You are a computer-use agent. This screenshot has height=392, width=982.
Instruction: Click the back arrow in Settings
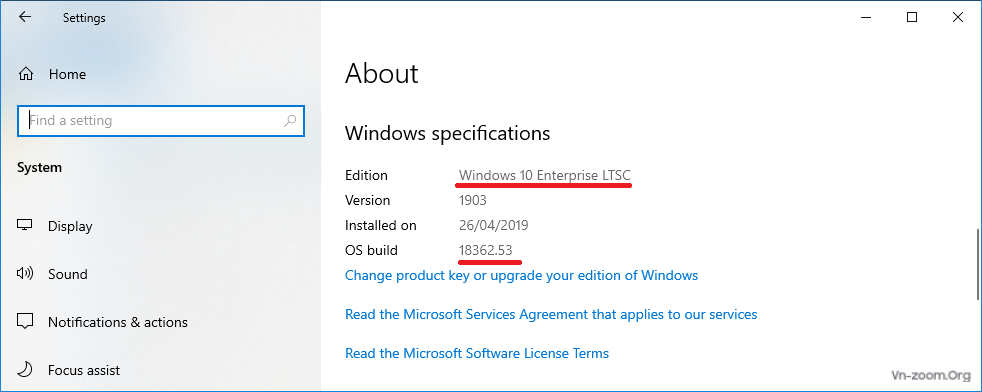click(x=25, y=18)
